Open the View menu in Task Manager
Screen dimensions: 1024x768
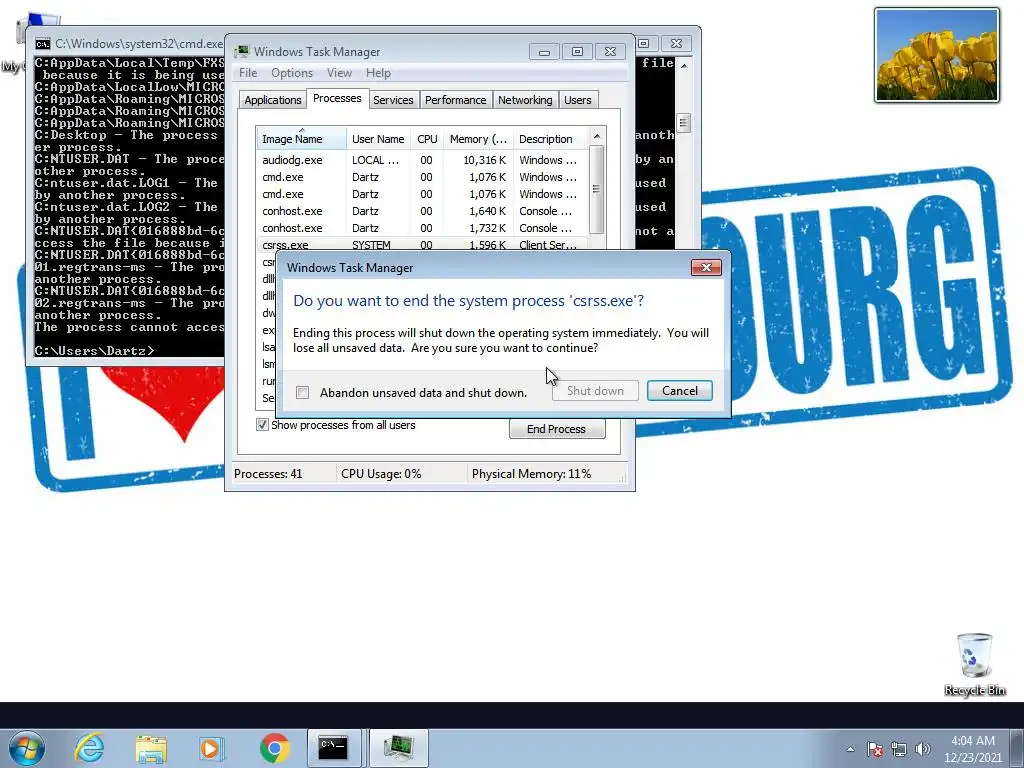(x=339, y=73)
